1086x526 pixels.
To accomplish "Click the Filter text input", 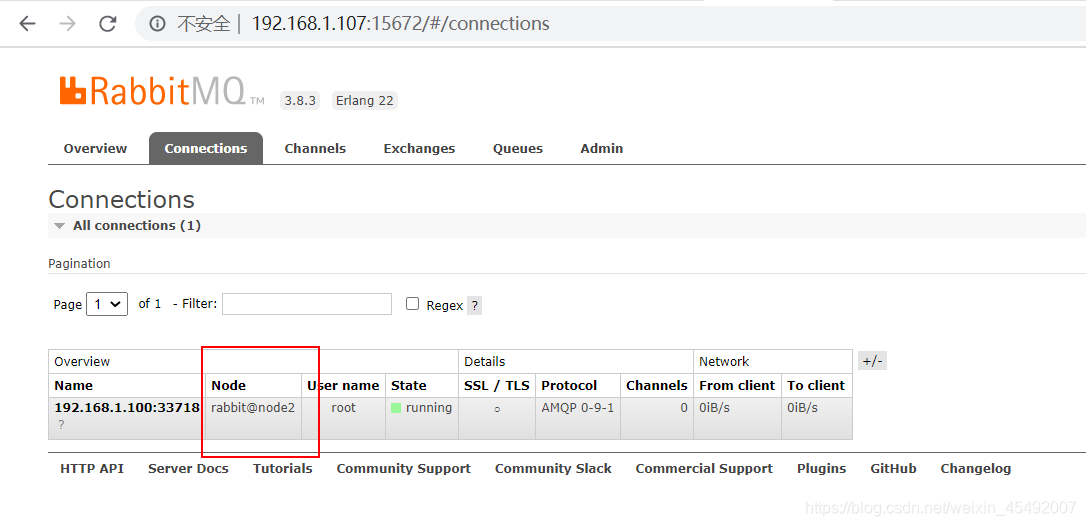I will (x=307, y=304).
